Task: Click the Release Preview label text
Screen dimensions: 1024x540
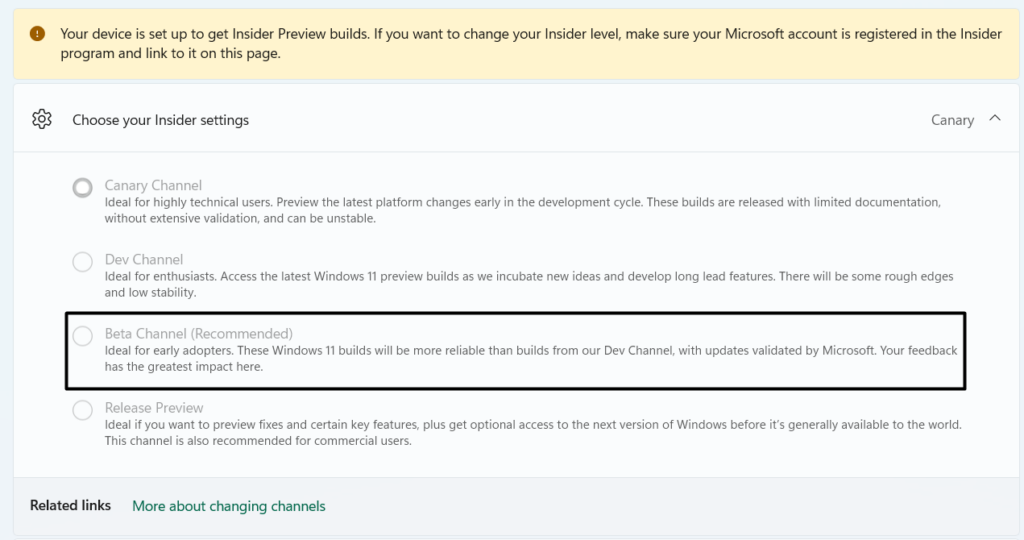Action: (x=154, y=407)
